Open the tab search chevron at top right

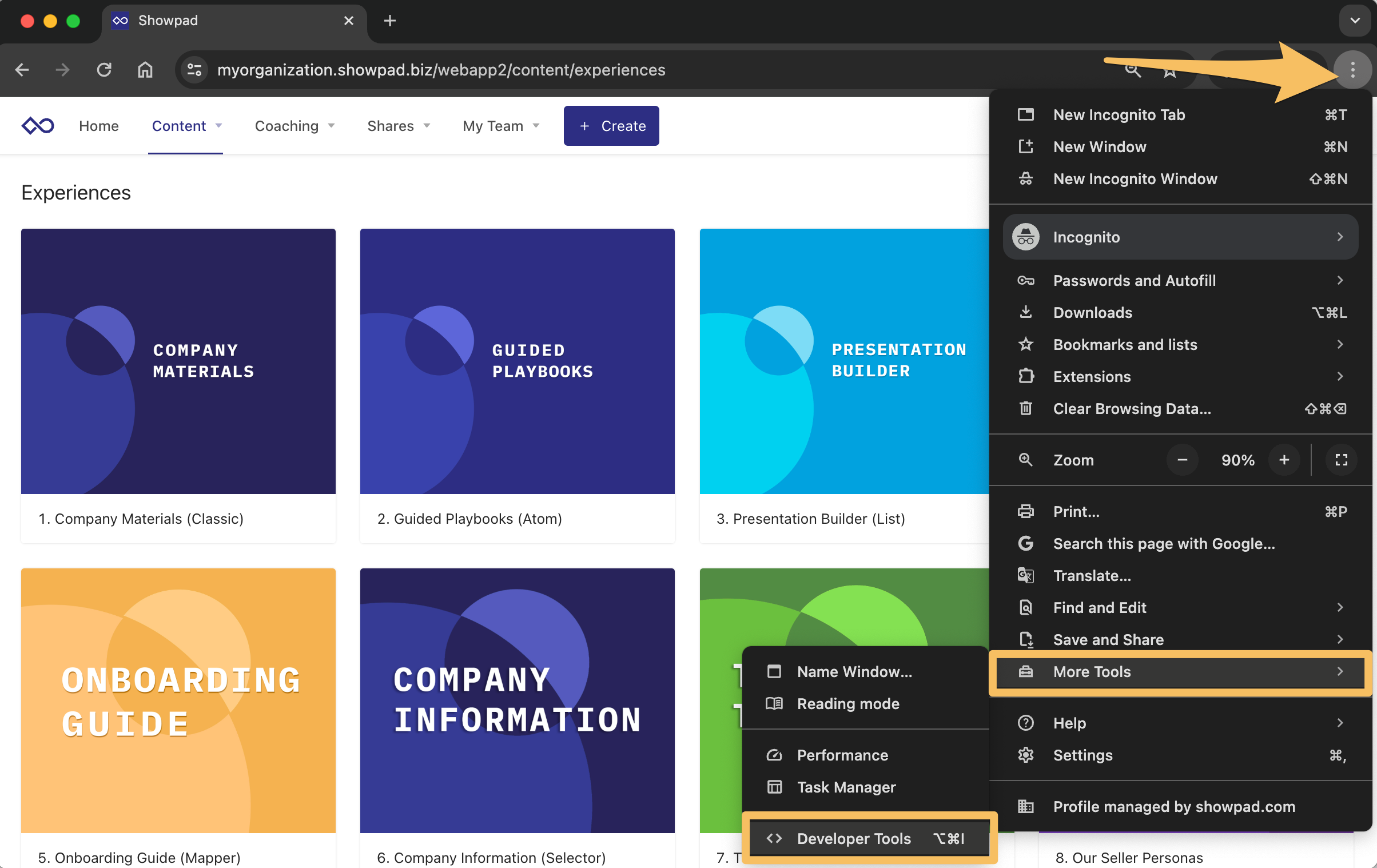pyautogui.click(x=1355, y=21)
